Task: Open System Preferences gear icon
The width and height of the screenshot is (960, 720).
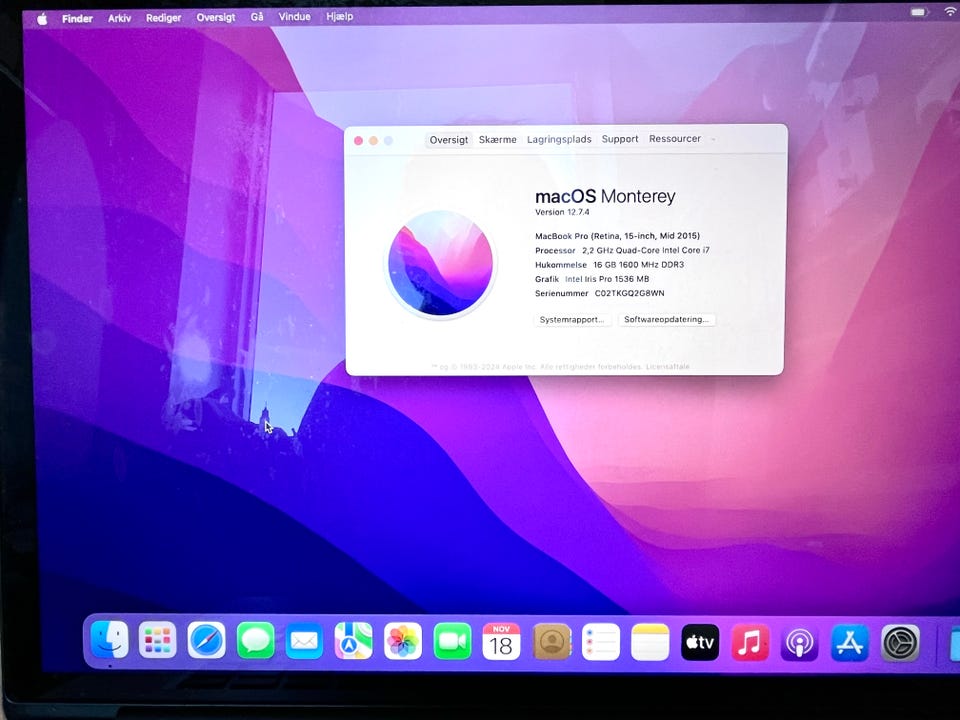Action: (900, 642)
